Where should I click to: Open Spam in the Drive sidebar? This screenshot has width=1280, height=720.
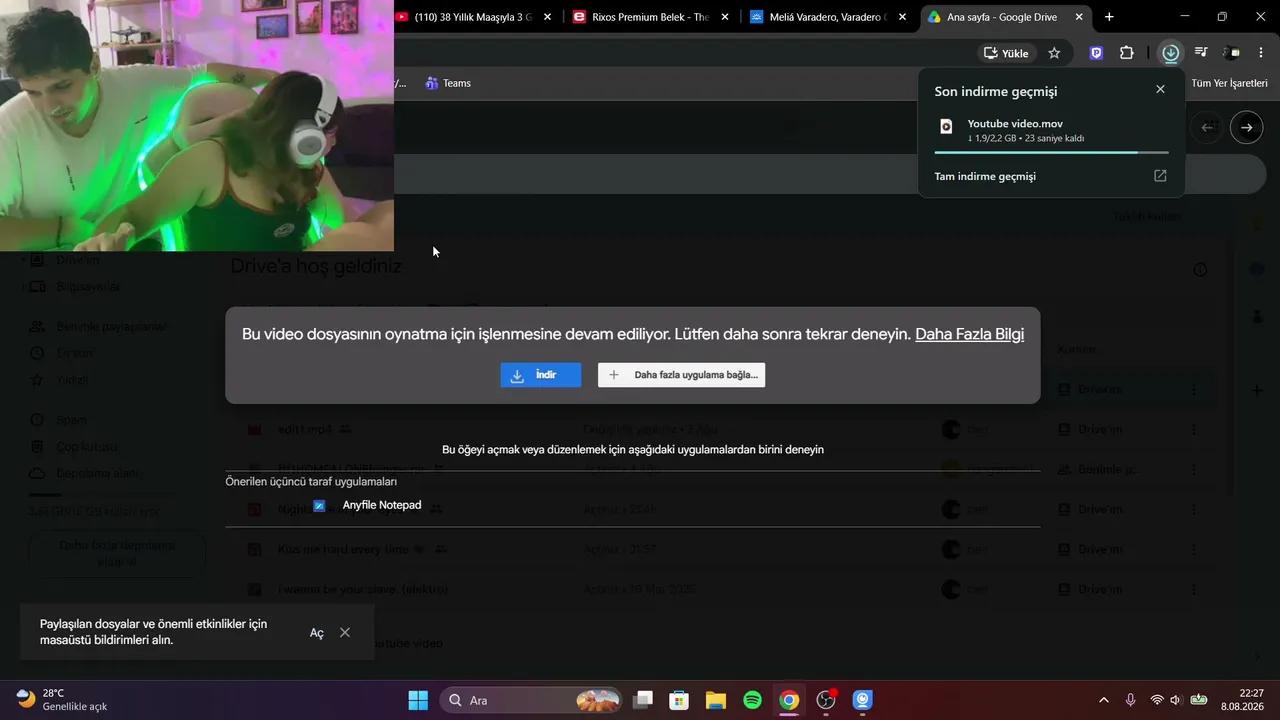pos(71,420)
